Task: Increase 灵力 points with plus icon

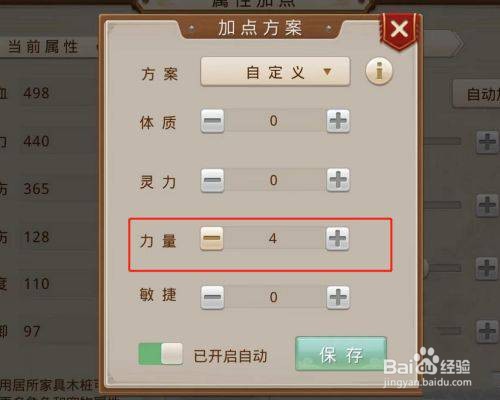Action: coord(338,180)
